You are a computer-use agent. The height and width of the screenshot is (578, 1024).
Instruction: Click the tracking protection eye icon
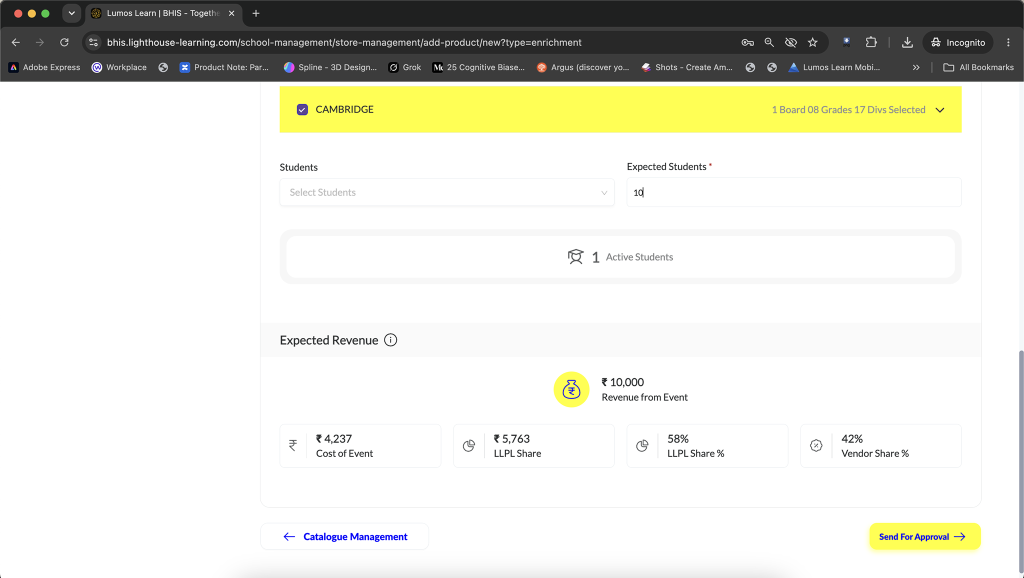pos(791,42)
